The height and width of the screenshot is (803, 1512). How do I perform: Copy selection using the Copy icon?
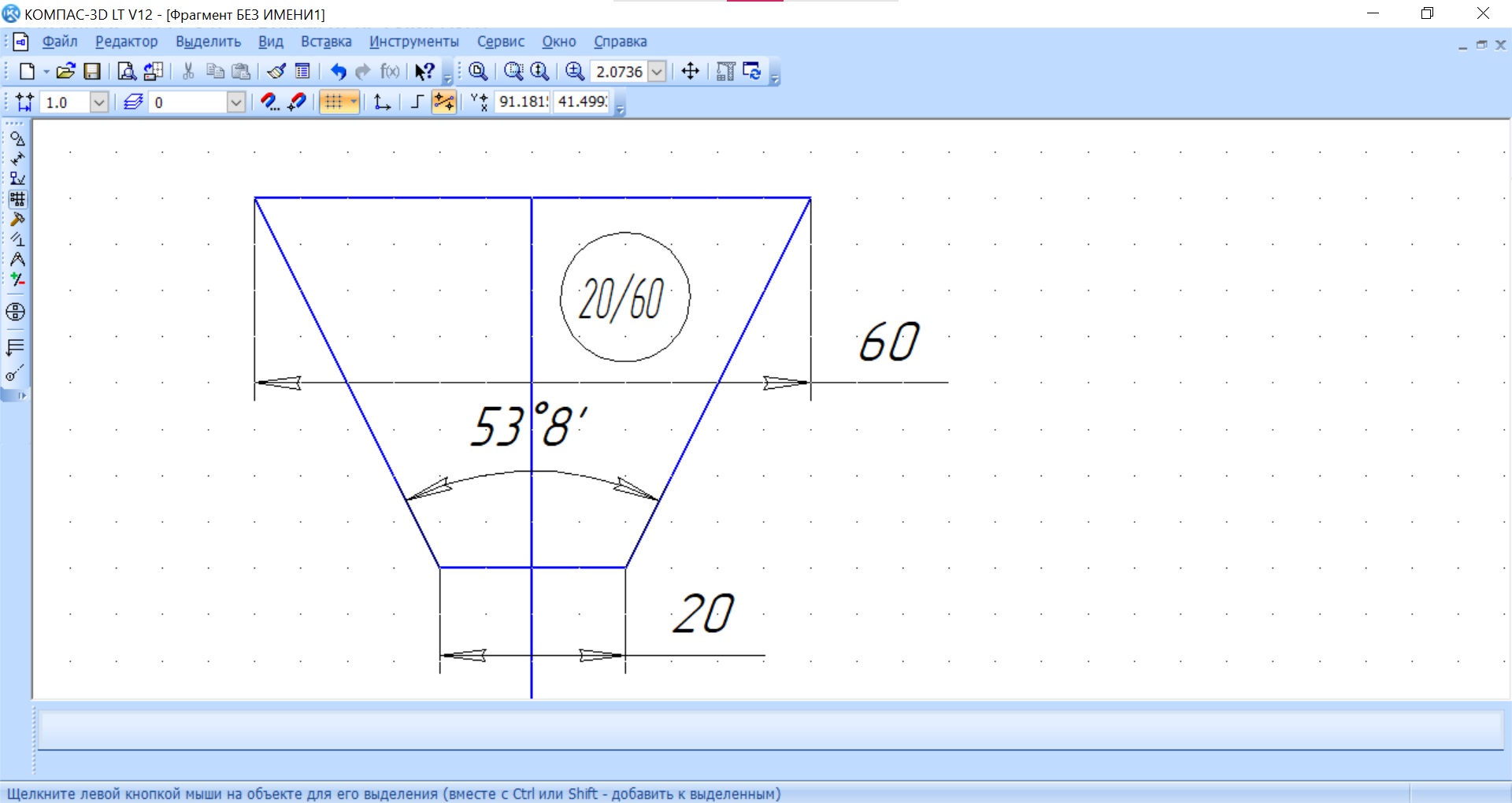pyautogui.click(x=215, y=72)
